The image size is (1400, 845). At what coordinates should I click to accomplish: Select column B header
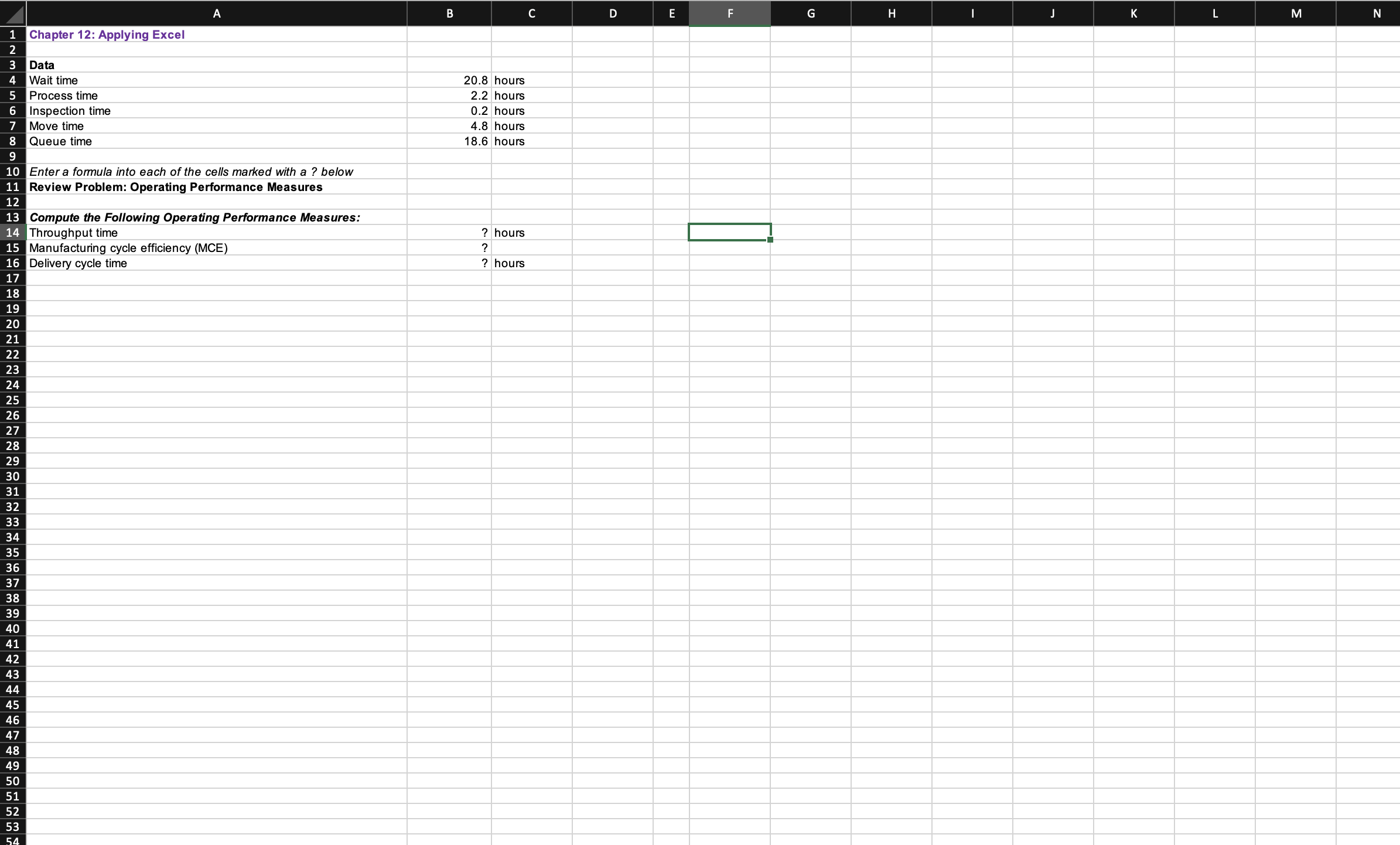pos(449,13)
